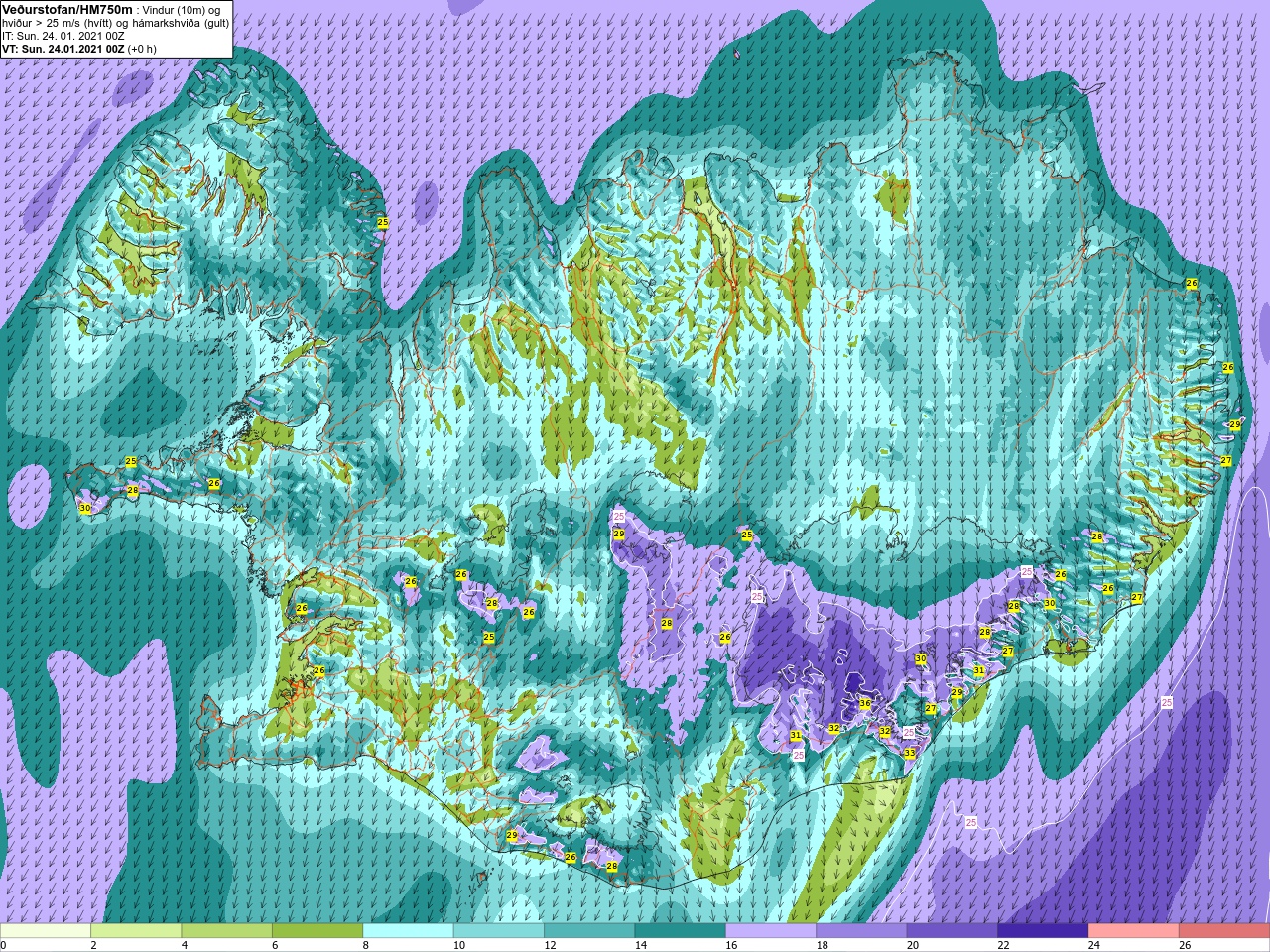Select the violet 20–22 m/s legend swatch
The width and height of the screenshot is (1270, 952).
pyautogui.click(x=952, y=931)
